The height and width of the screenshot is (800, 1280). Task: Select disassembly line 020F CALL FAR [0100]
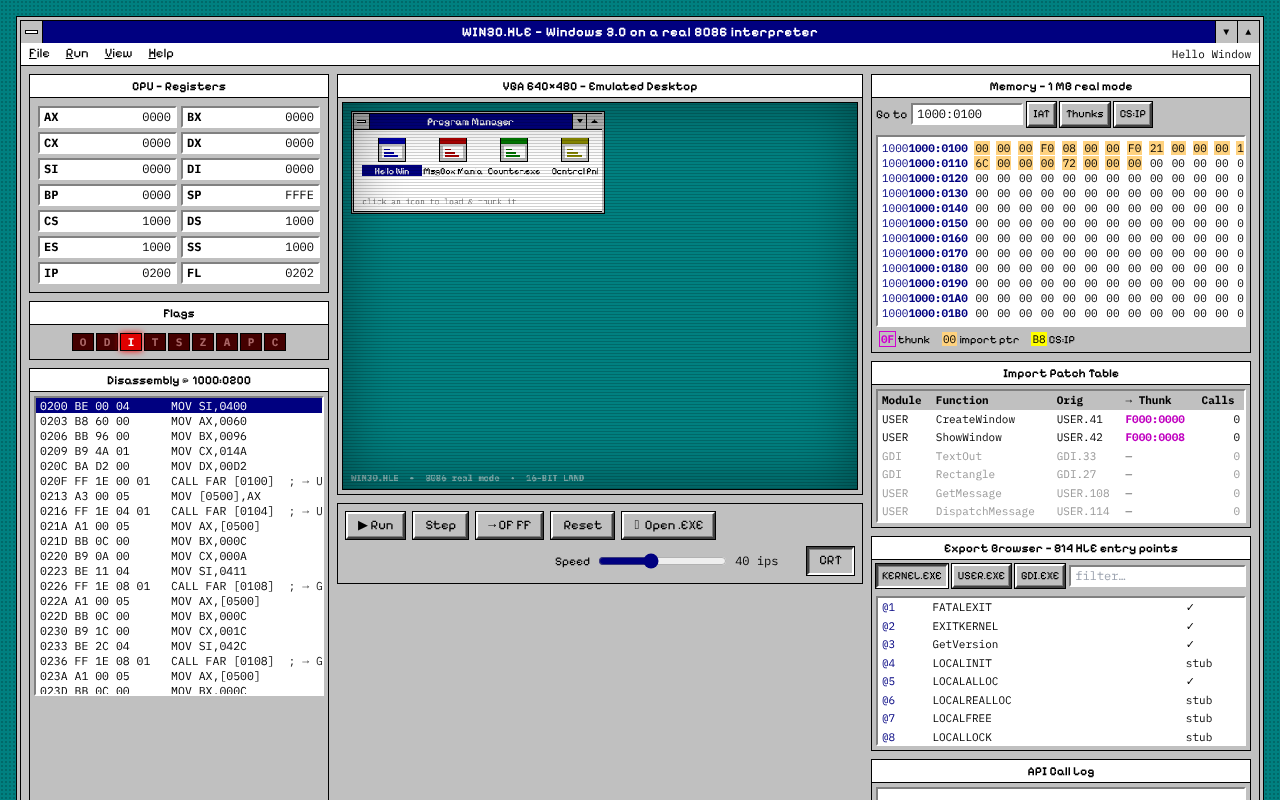coord(179,481)
